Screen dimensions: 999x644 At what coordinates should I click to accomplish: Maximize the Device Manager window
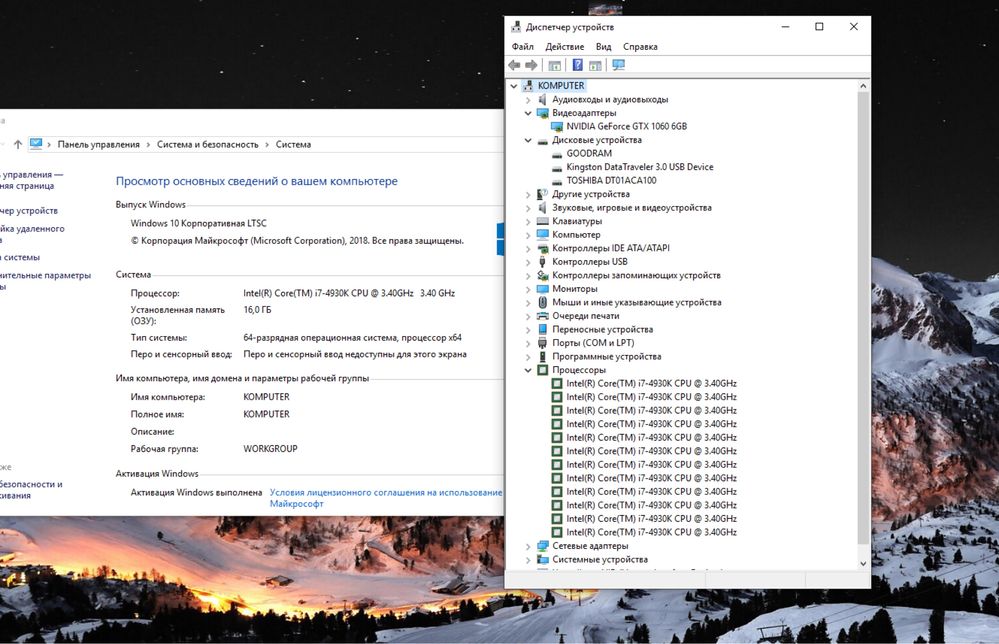(x=819, y=27)
